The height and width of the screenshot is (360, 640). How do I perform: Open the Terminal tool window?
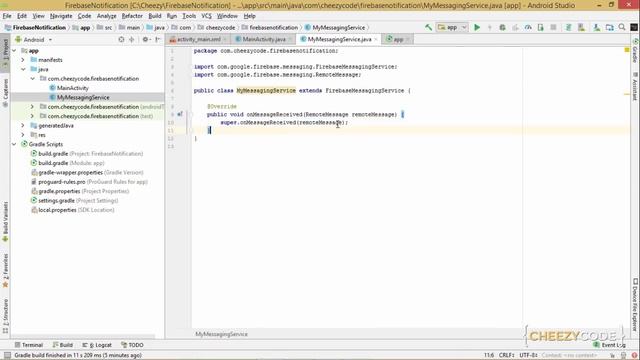29,345
